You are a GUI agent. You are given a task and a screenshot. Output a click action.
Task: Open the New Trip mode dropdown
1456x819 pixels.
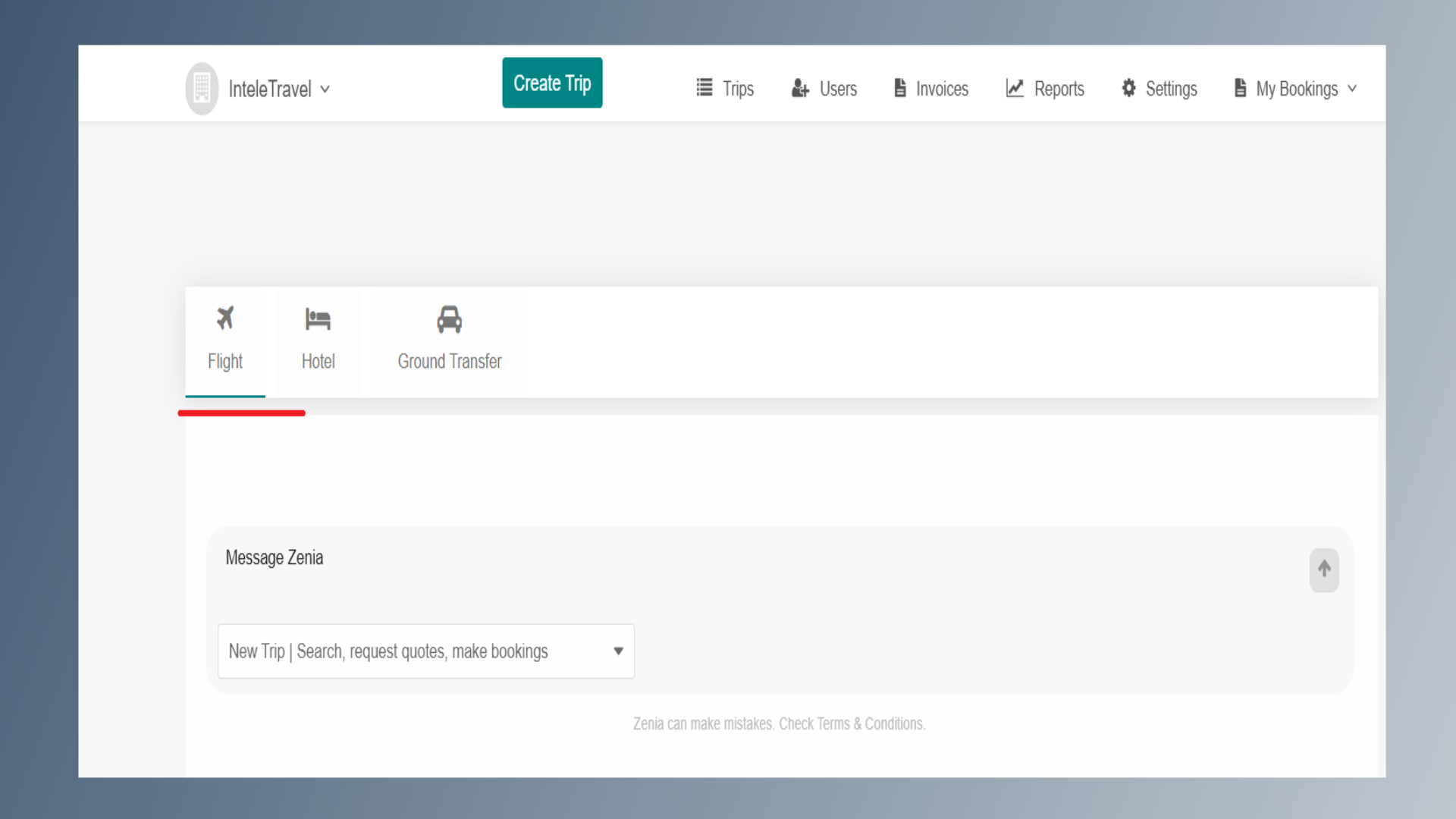click(x=426, y=651)
